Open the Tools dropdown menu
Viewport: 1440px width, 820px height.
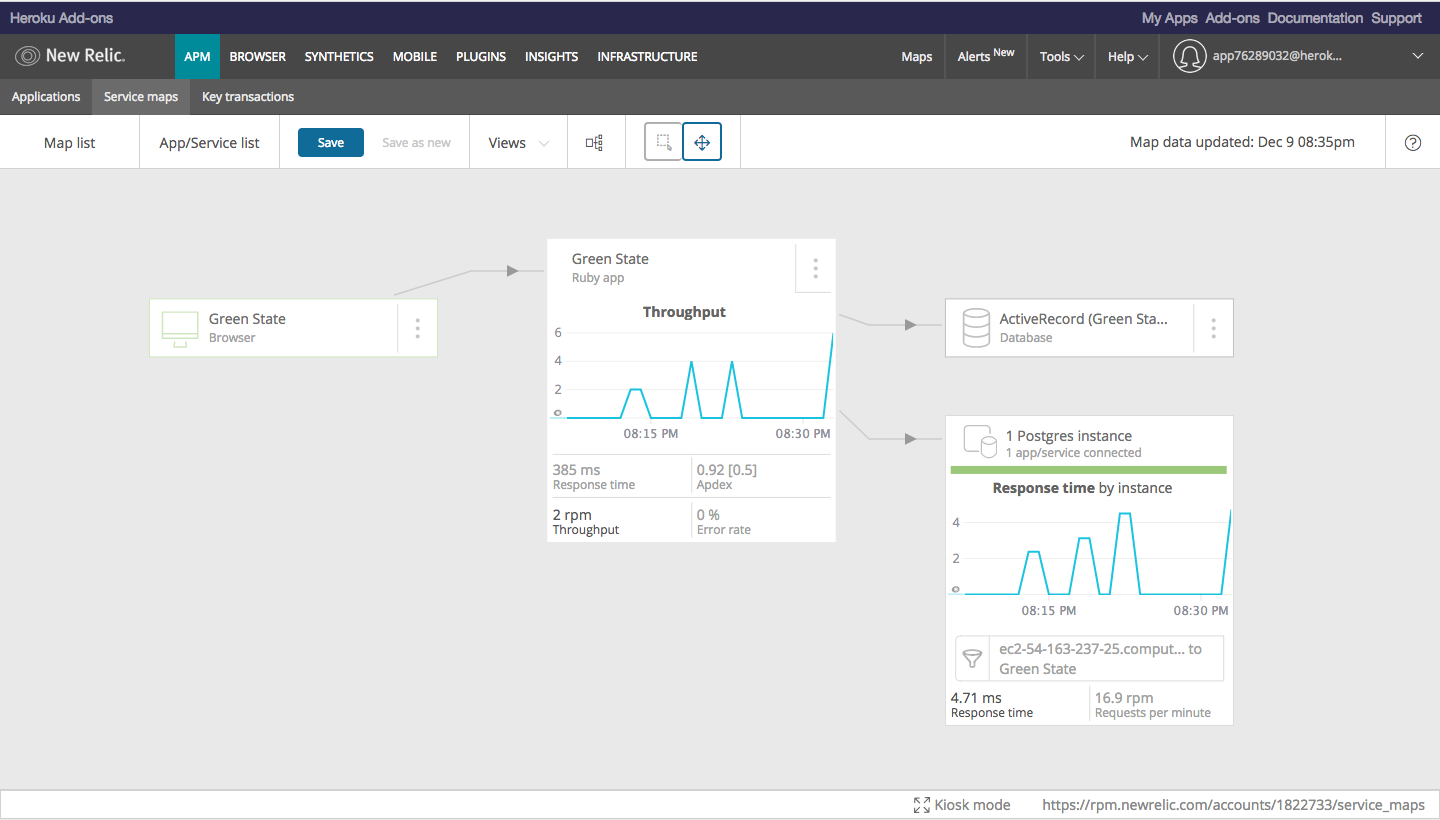click(x=1061, y=57)
